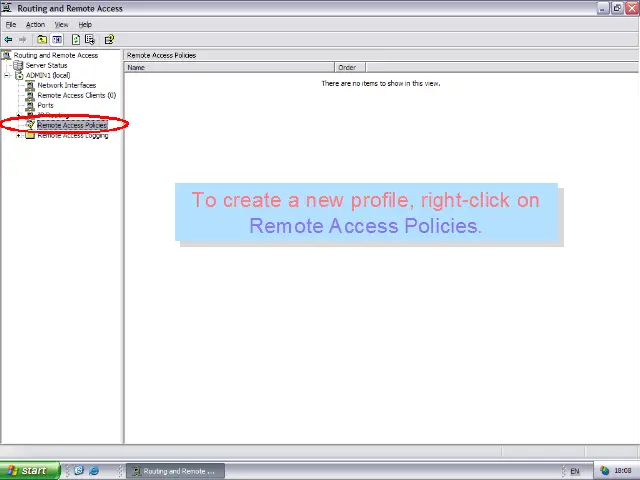Image resolution: width=640 pixels, height=480 pixels.
Task: Click the 18:08 taskbar clock
Action: point(623,471)
